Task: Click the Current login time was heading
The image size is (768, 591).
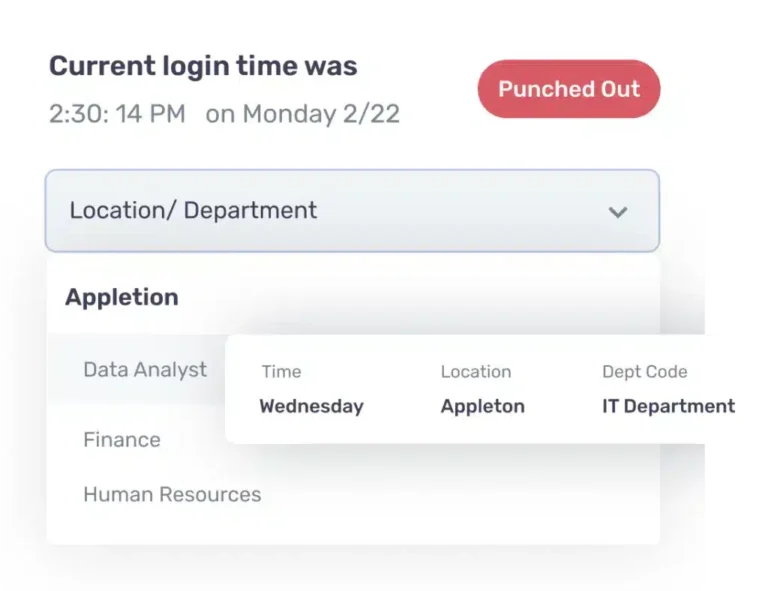Action: tap(203, 66)
